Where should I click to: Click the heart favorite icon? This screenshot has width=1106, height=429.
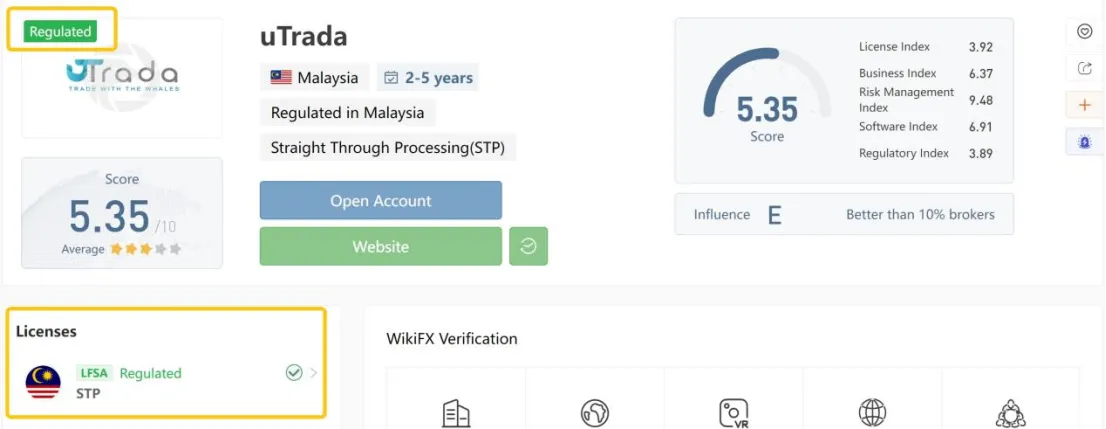point(1085,32)
